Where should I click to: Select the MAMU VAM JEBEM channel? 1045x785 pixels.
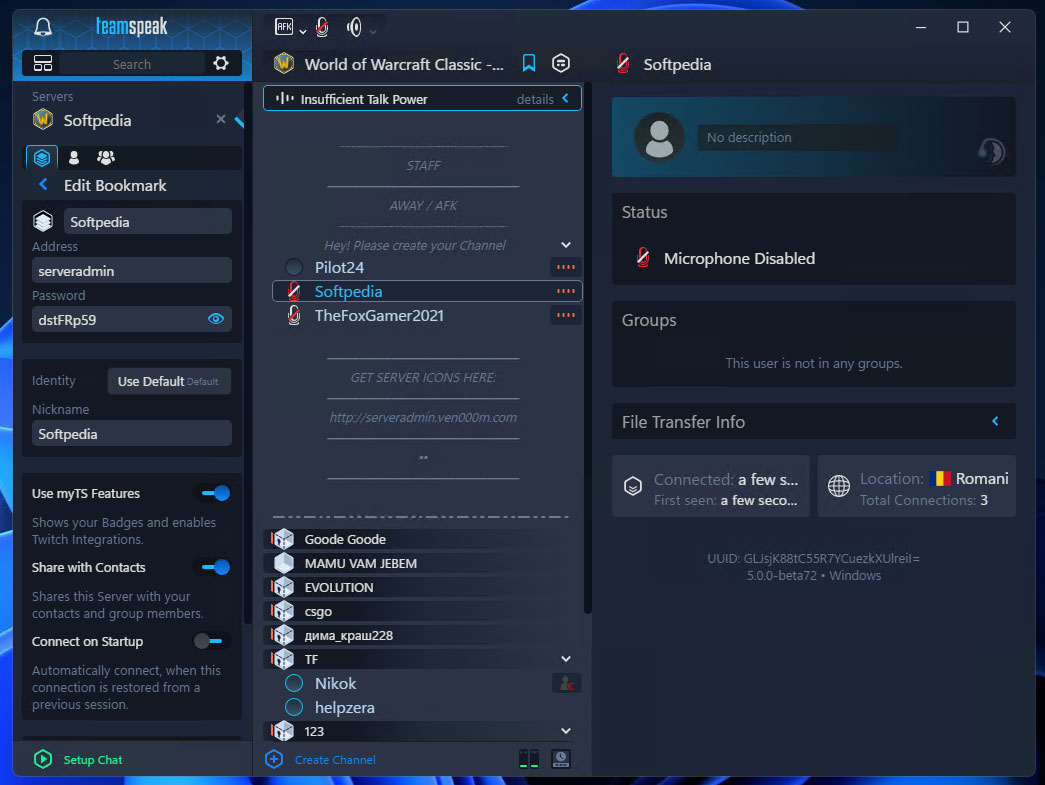(x=423, y=563)
